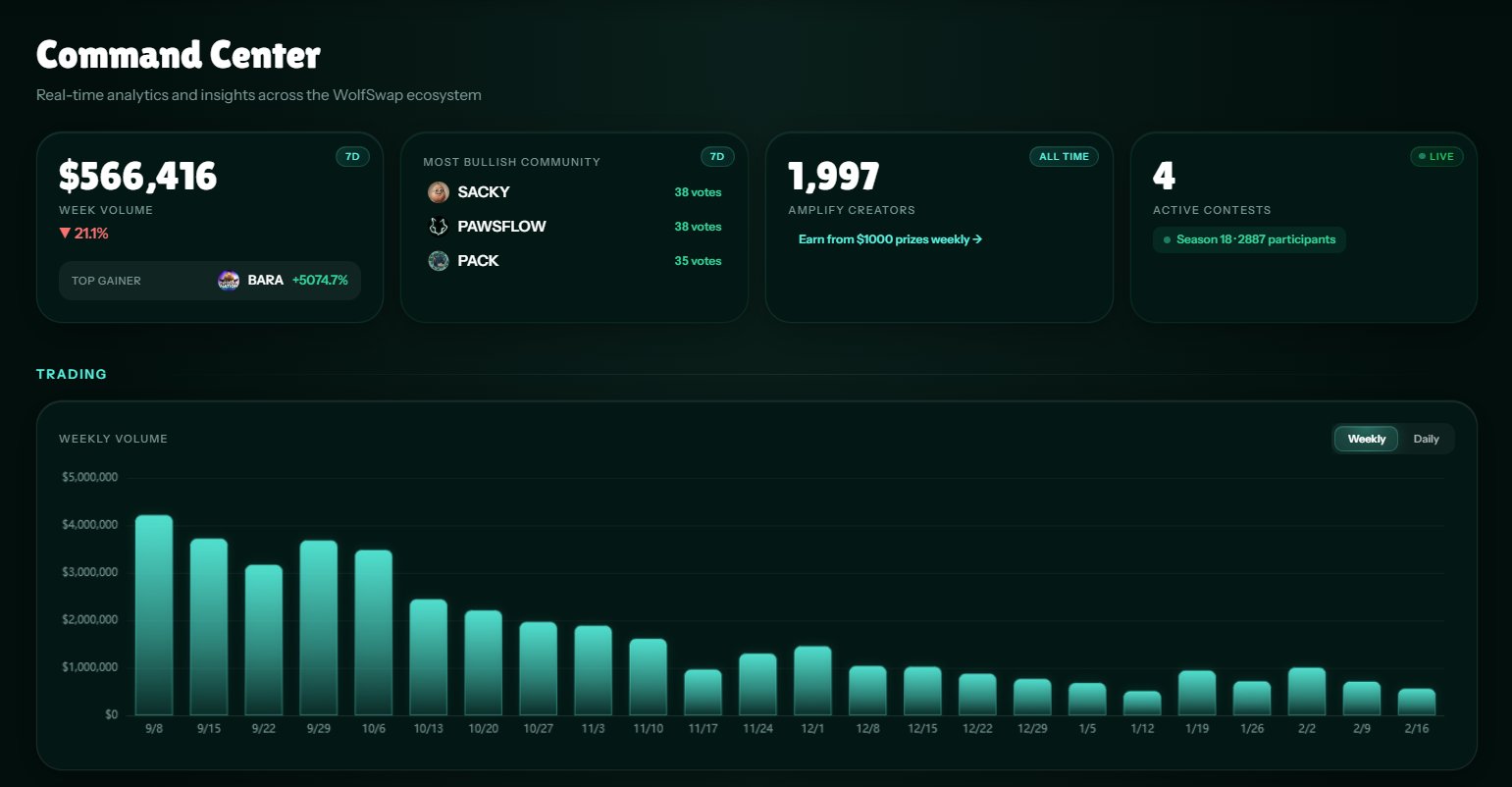The height and width of the screenshot is (787, 1512).
Task: Click the ALL TIME badge on Amplify Creators
Action: pyautogui.click(x=1064, y=157)
